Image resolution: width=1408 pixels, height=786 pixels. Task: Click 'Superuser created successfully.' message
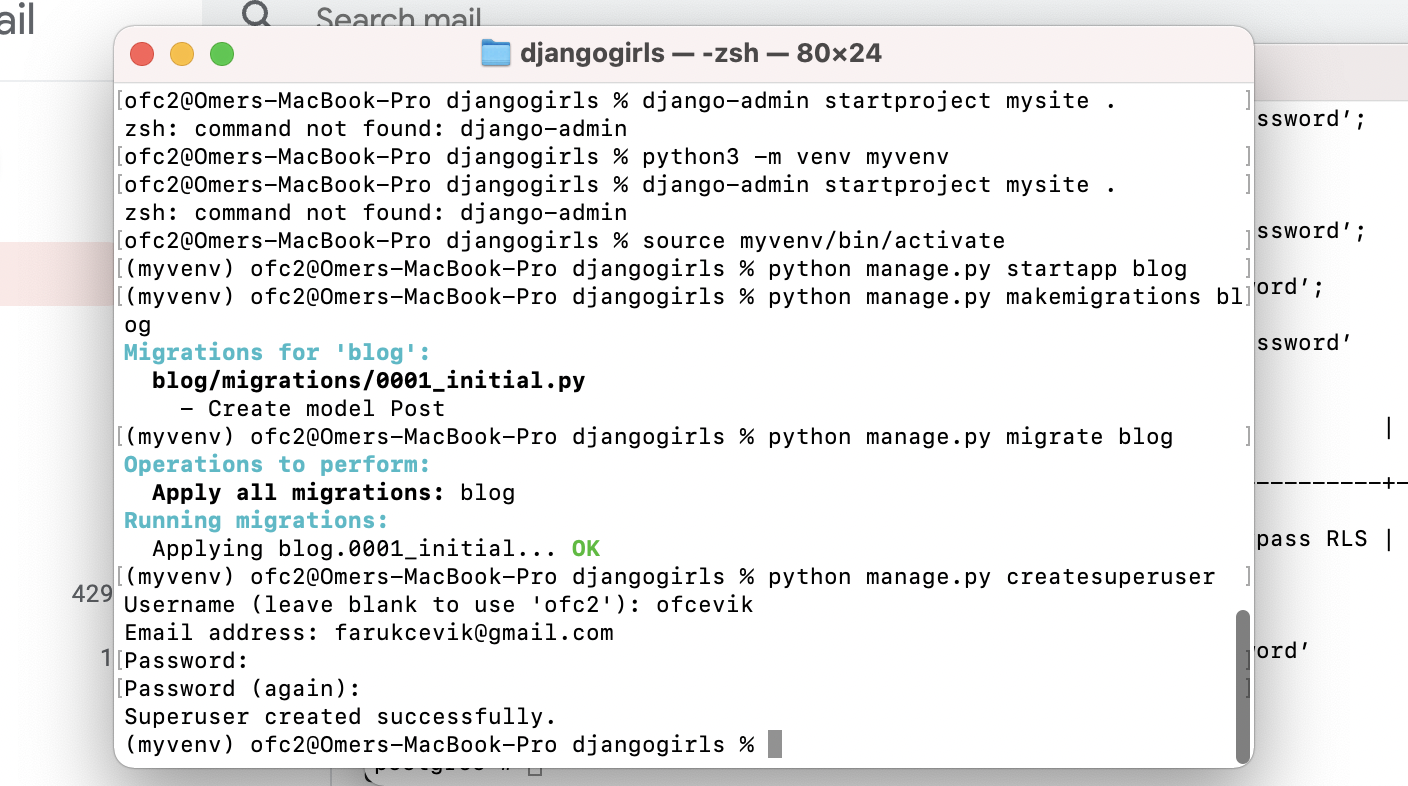pos(340,717)
